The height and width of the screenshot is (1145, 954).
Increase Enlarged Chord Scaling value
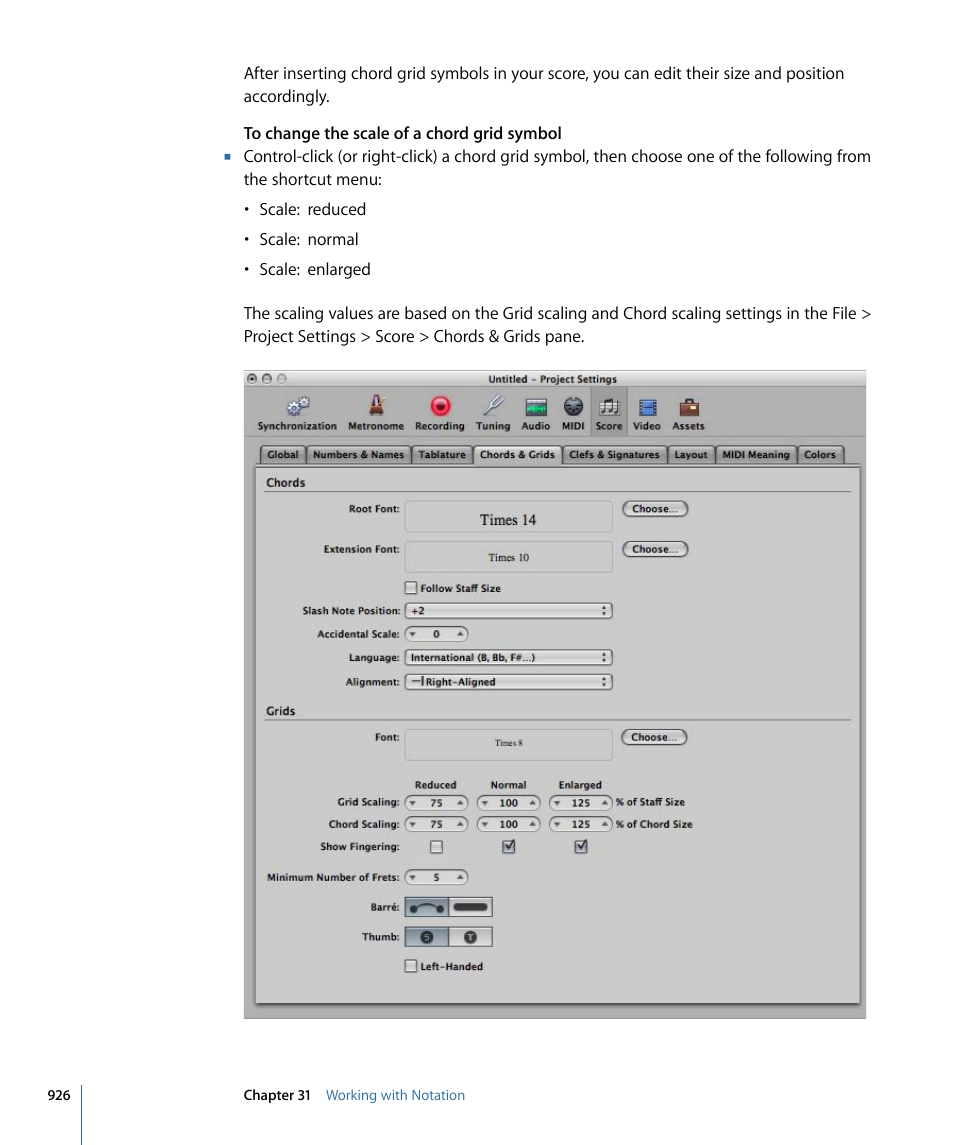pyautogui.click(x=605, y=824)
